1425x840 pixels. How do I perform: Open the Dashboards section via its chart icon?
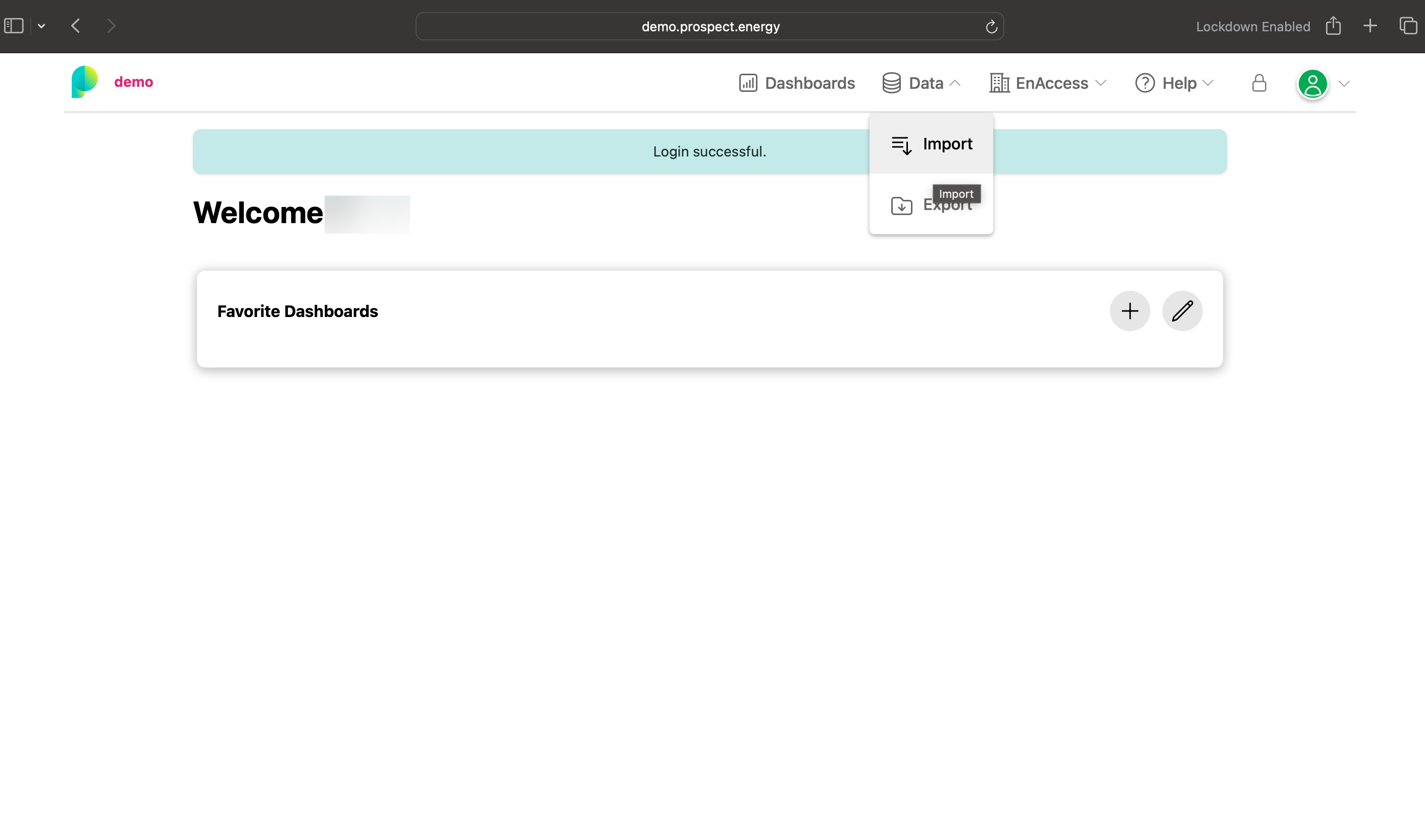747,83
